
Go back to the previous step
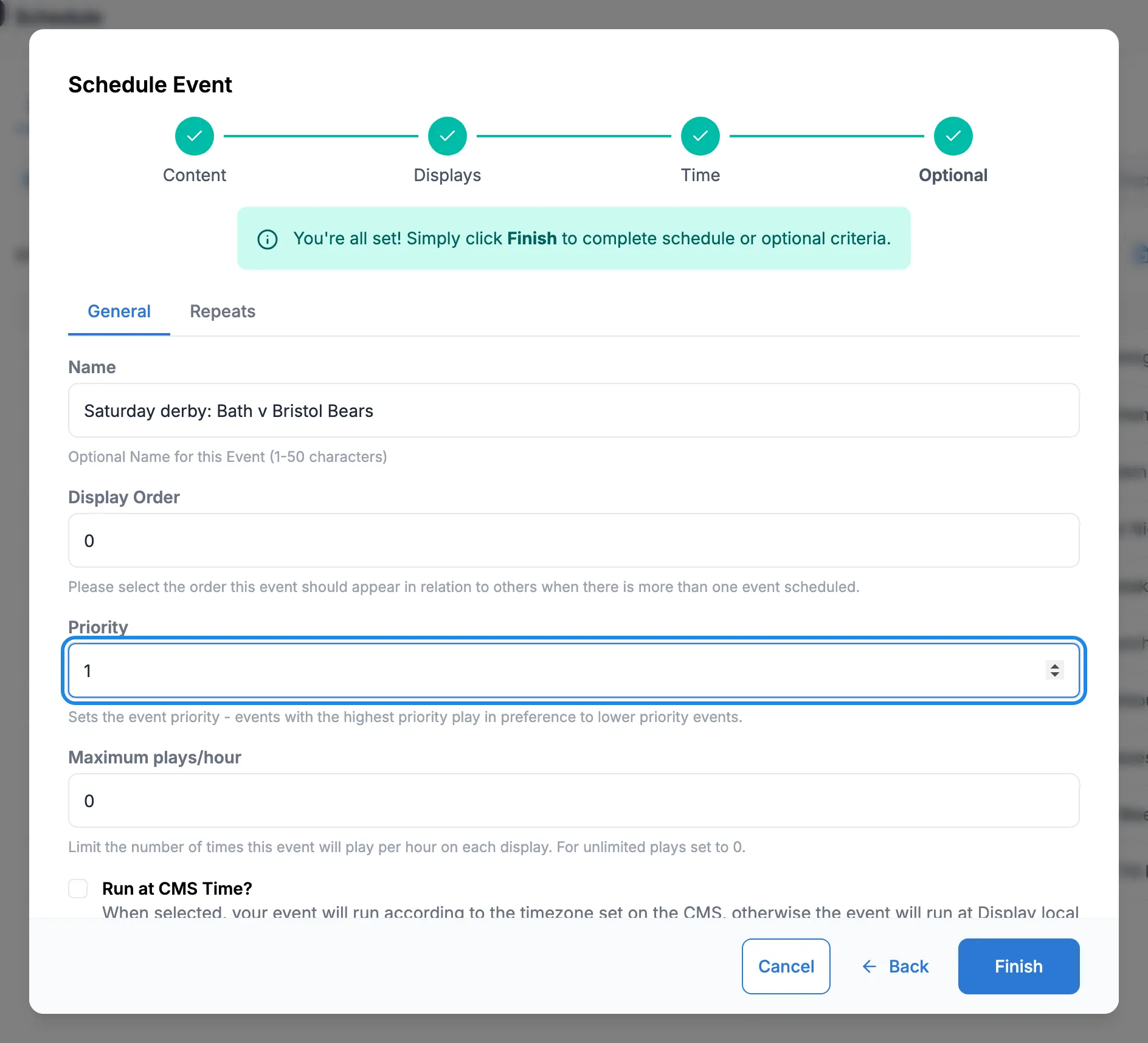[x=895, y=966]
